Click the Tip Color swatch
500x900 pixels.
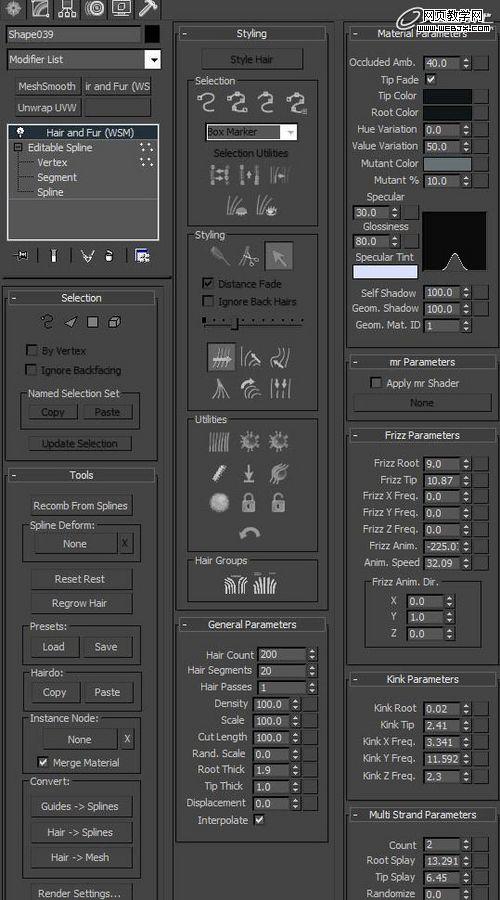[448, 96]
